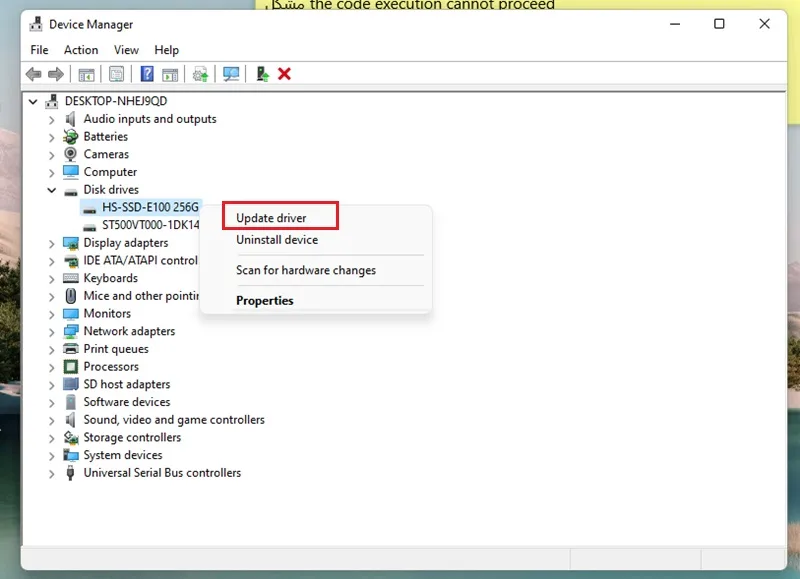Viewport: 800px width, 579px height.
Task: Click the Display adapters icon
Action: (x=70, y=243)
